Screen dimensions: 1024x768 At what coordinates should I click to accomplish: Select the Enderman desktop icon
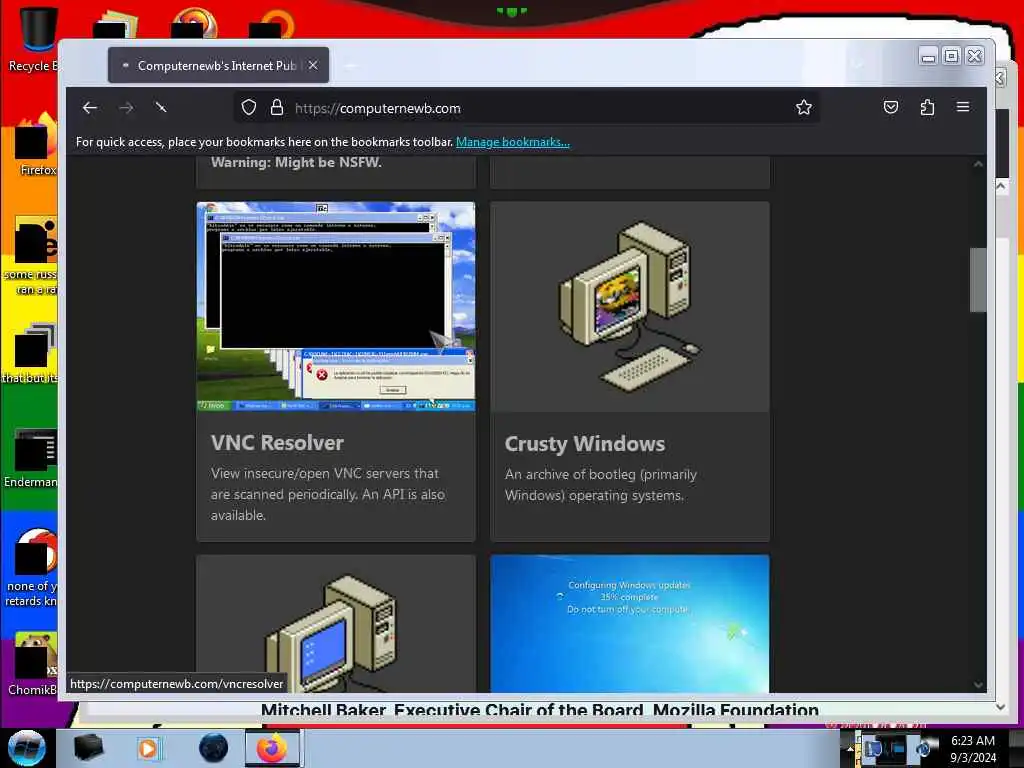pyautogui.click(x=33, y=457)
